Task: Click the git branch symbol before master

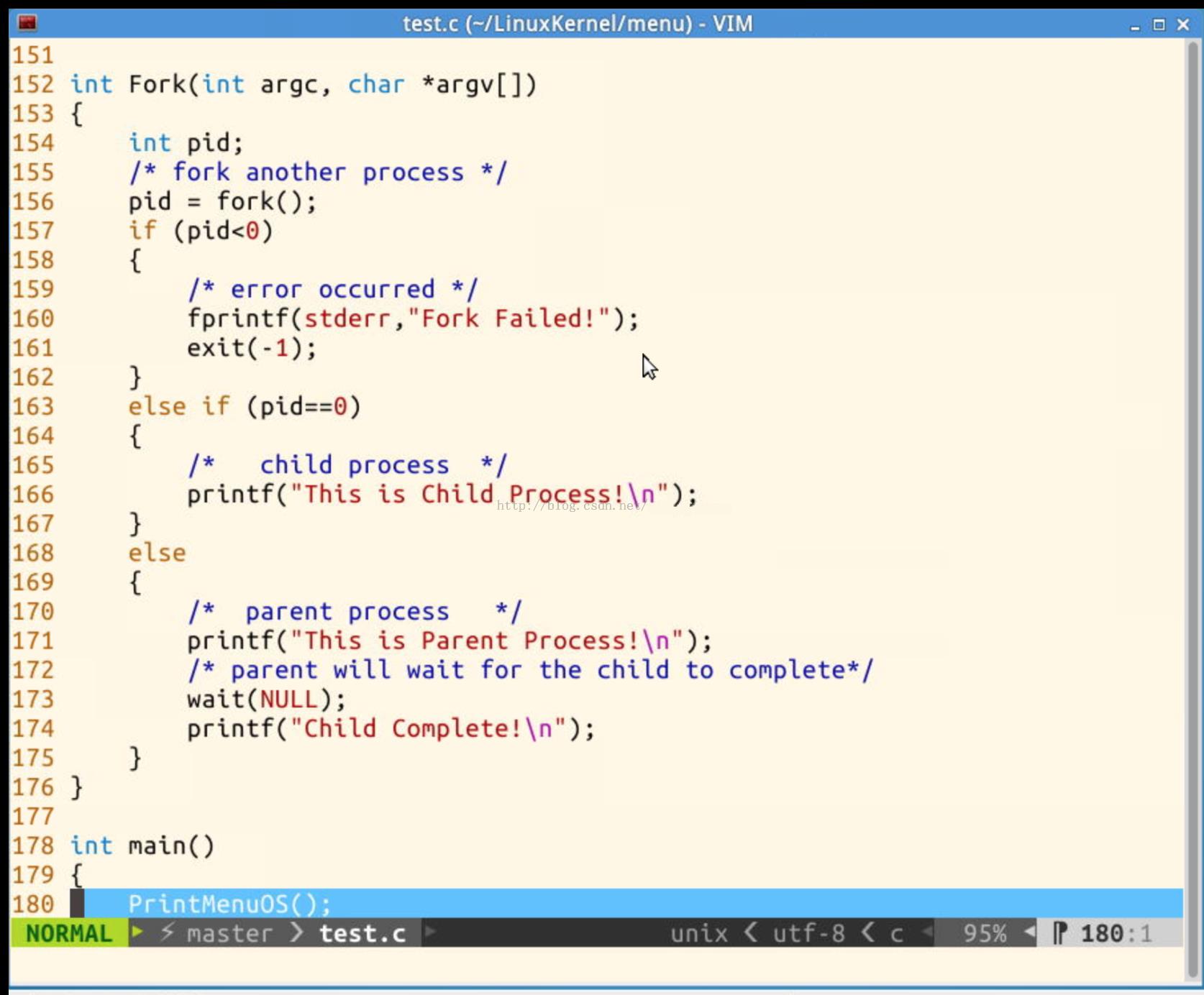Action: tap(167, 933)
